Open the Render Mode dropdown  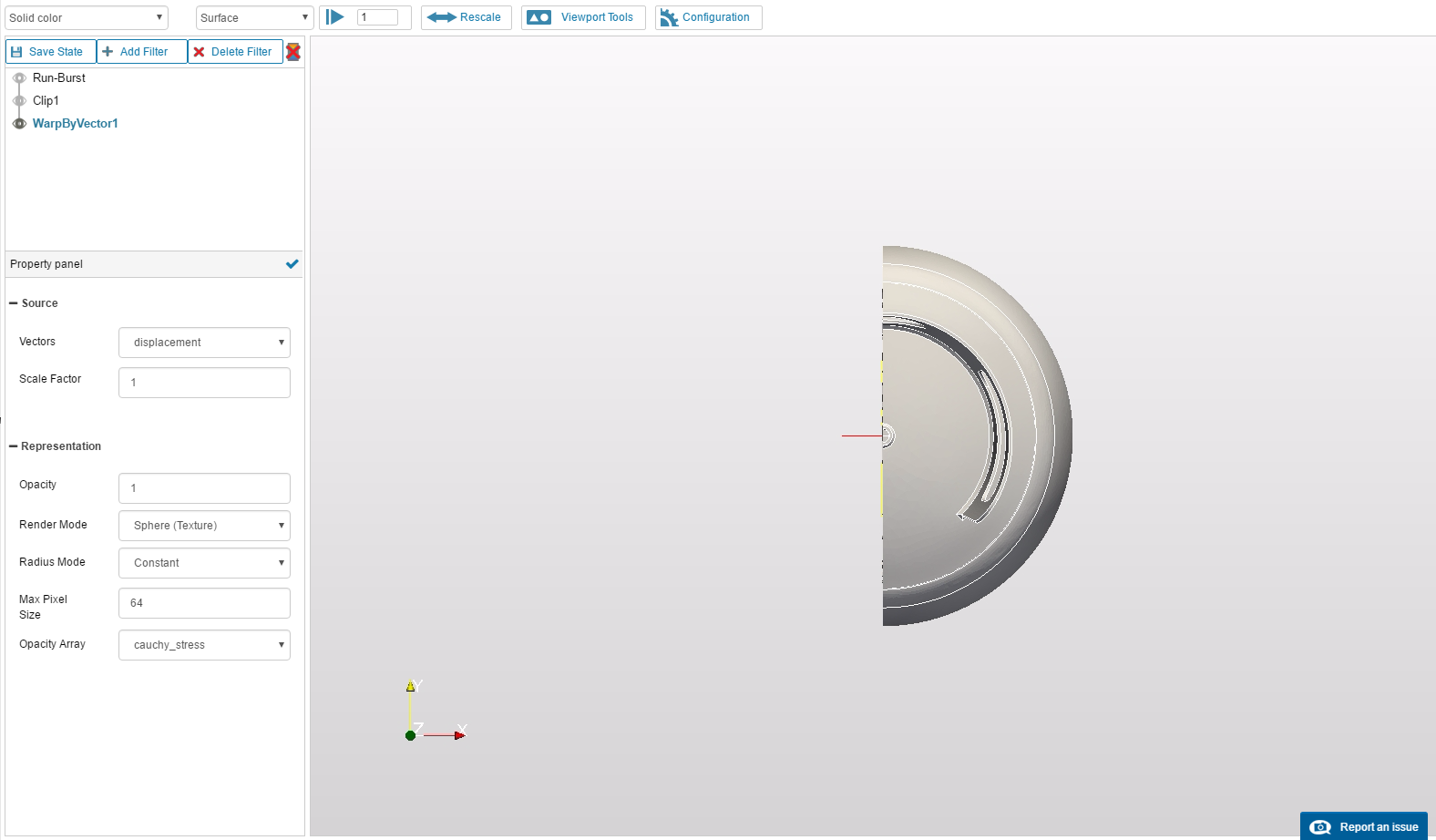pyautogui.click(x=204, y=526)
